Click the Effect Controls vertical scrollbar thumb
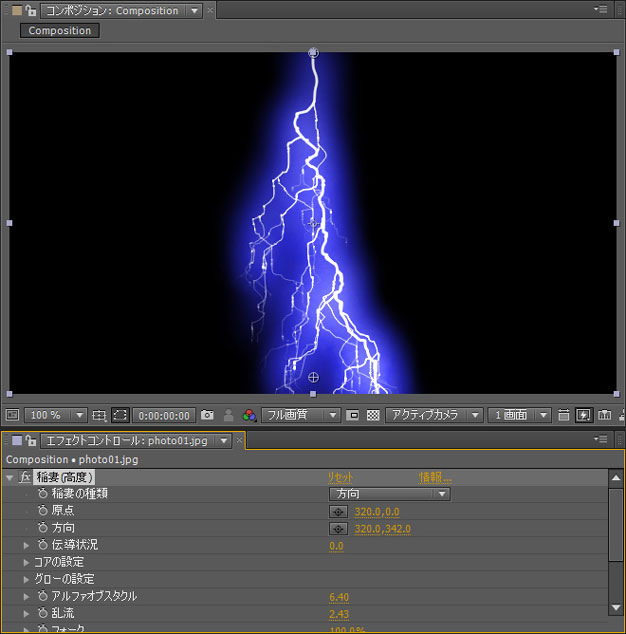This screenshot has height=634, width=626. pyautogui.click(x=616, y=524)
